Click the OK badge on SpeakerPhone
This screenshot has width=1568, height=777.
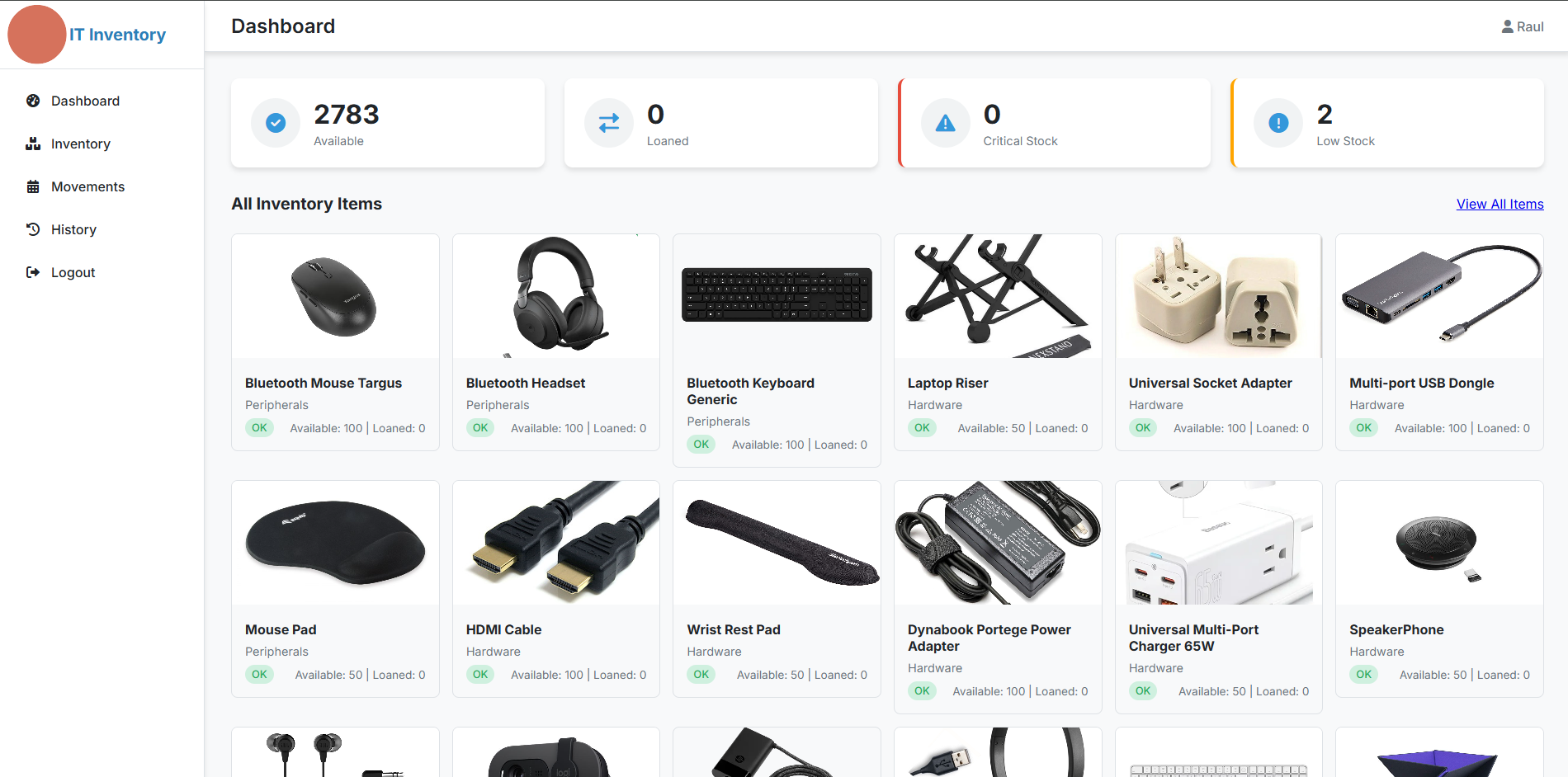click(x=1363, y=675)
